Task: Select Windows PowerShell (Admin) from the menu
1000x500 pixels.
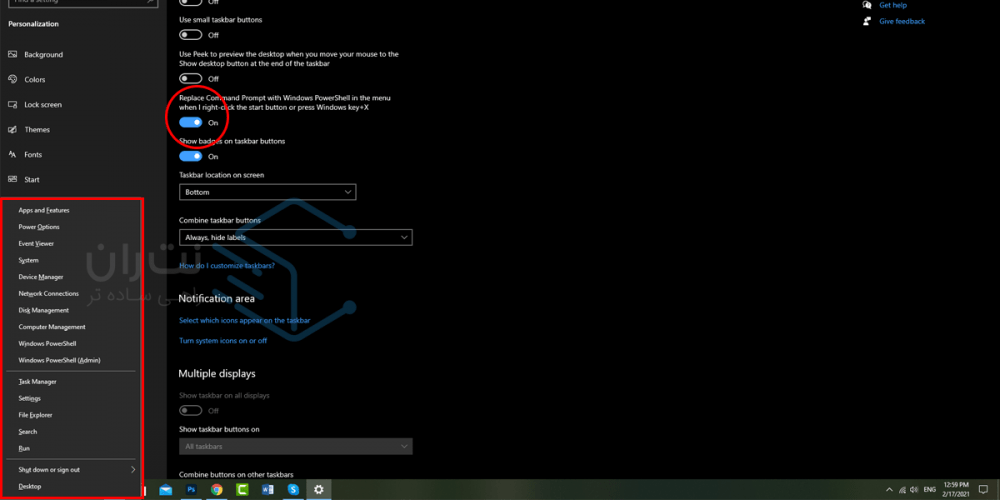Action: (59, 360)
